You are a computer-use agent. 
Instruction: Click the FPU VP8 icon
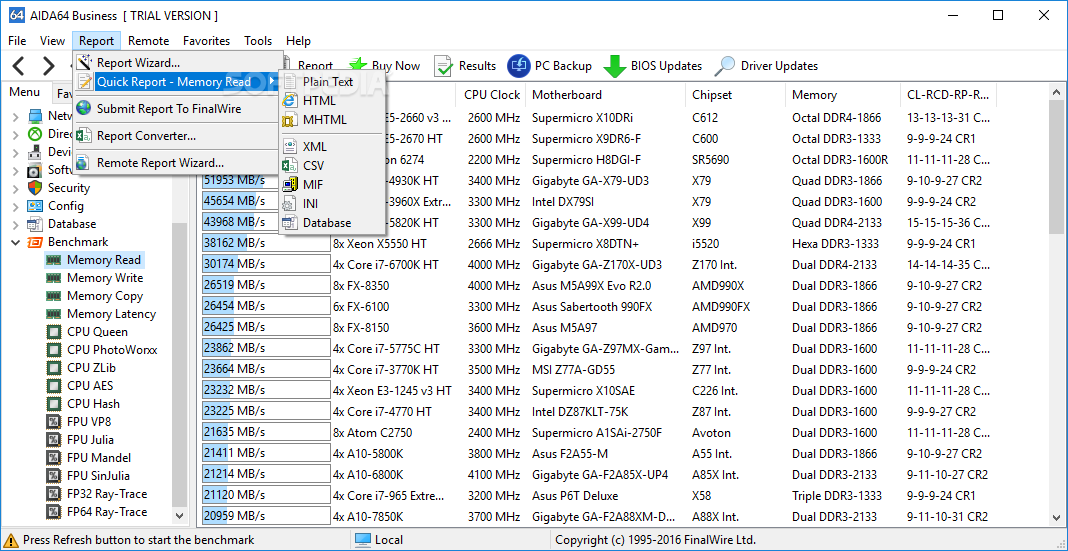(x=53, y=422)
